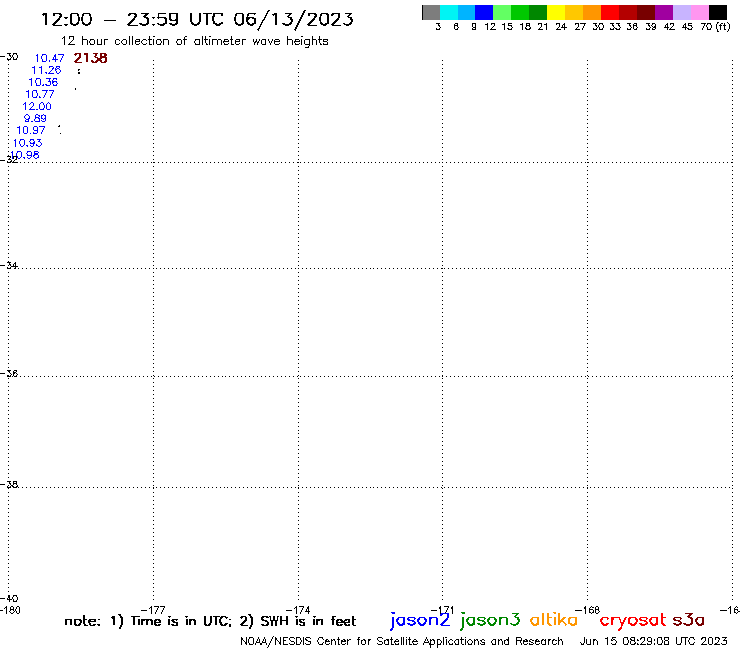The height and width of the screenshot is (650, 740).
Task: Click the dark blue swatch in the color scale
Action: tap(485, 12)
